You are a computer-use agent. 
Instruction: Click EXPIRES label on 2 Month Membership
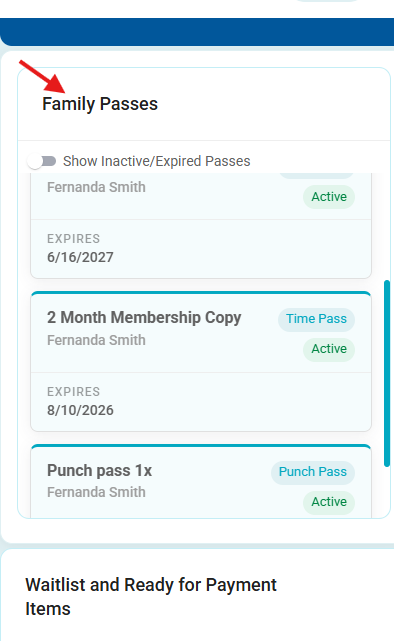(73, 392)
